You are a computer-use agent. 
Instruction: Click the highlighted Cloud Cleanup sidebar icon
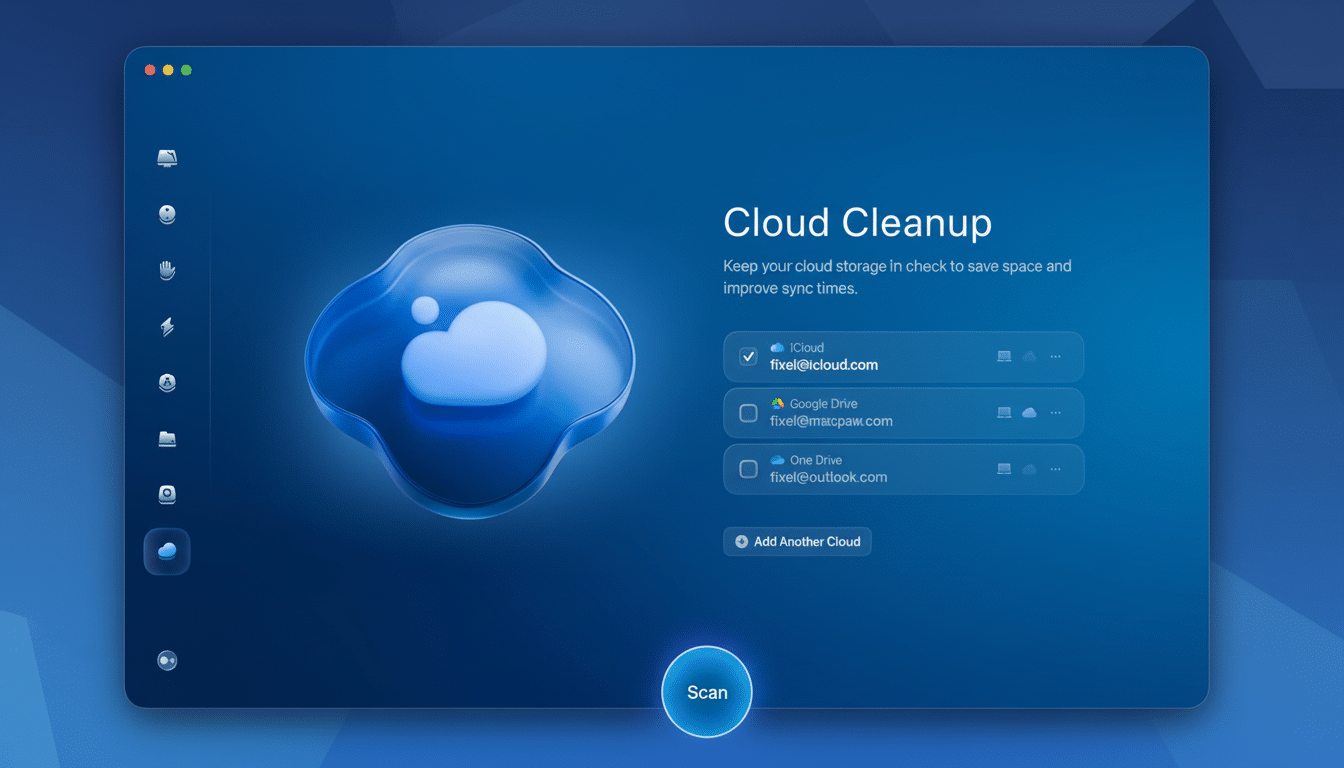167,551
